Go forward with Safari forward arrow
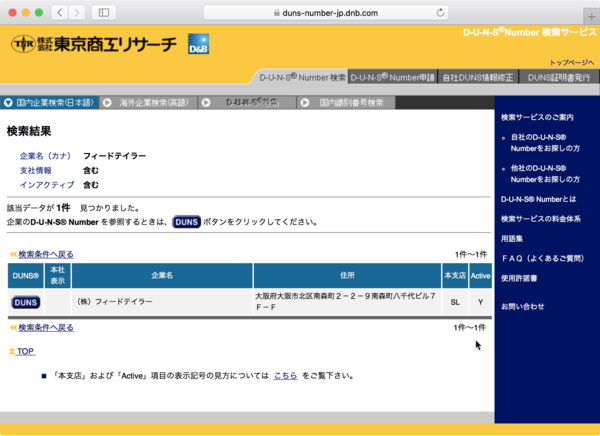The image size is (600, 436). (77, 13)
